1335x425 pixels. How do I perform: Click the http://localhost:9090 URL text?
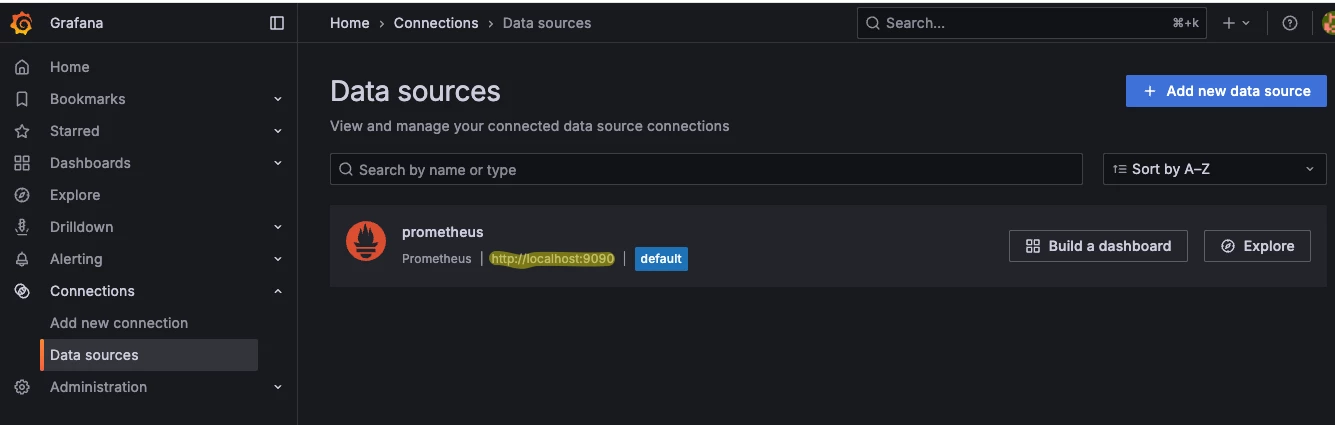(552, 258)
